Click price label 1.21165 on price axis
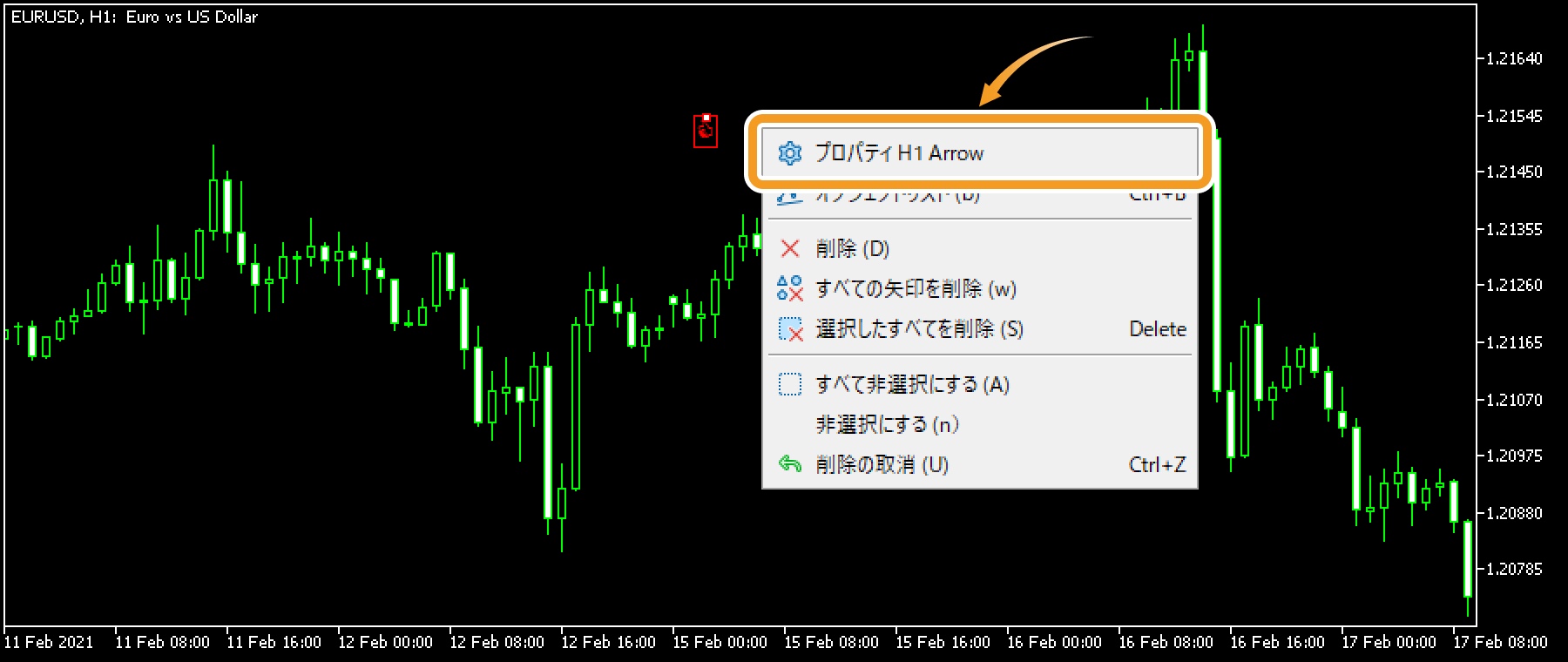Viewport: 1568px width, 662px height. click(x=1514, y=342)
